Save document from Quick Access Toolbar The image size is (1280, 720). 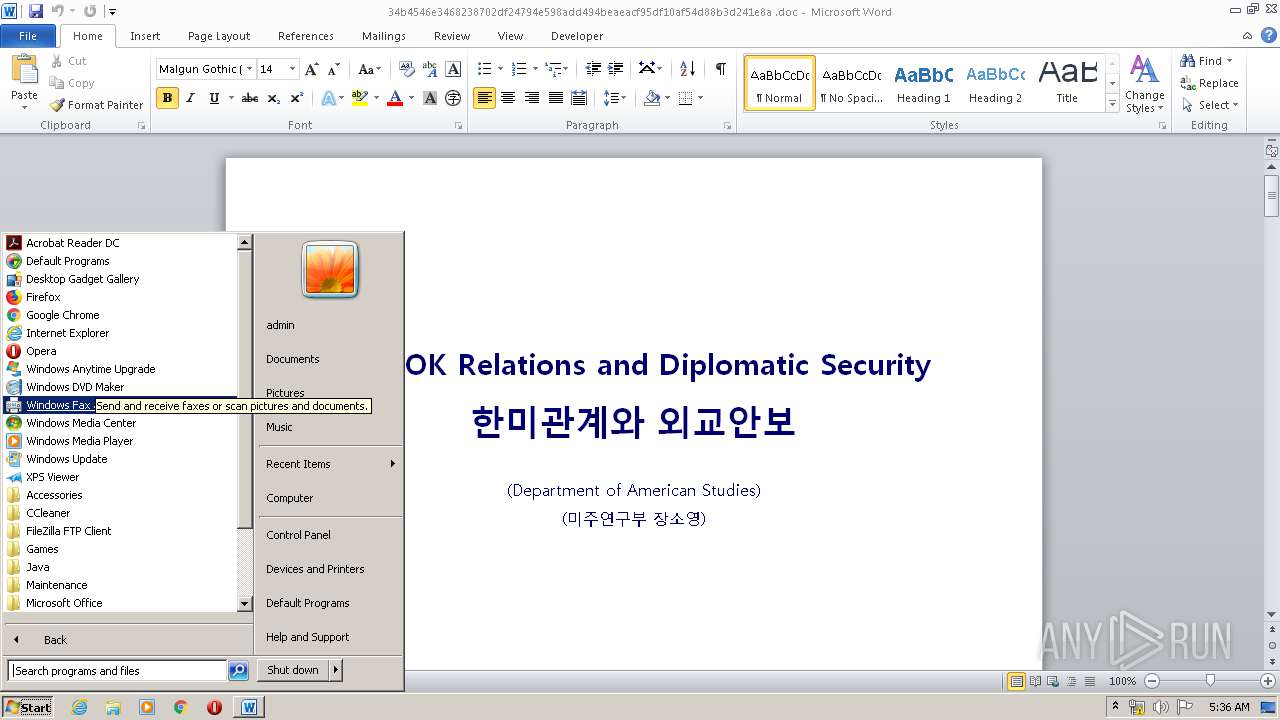coord(36,11)
